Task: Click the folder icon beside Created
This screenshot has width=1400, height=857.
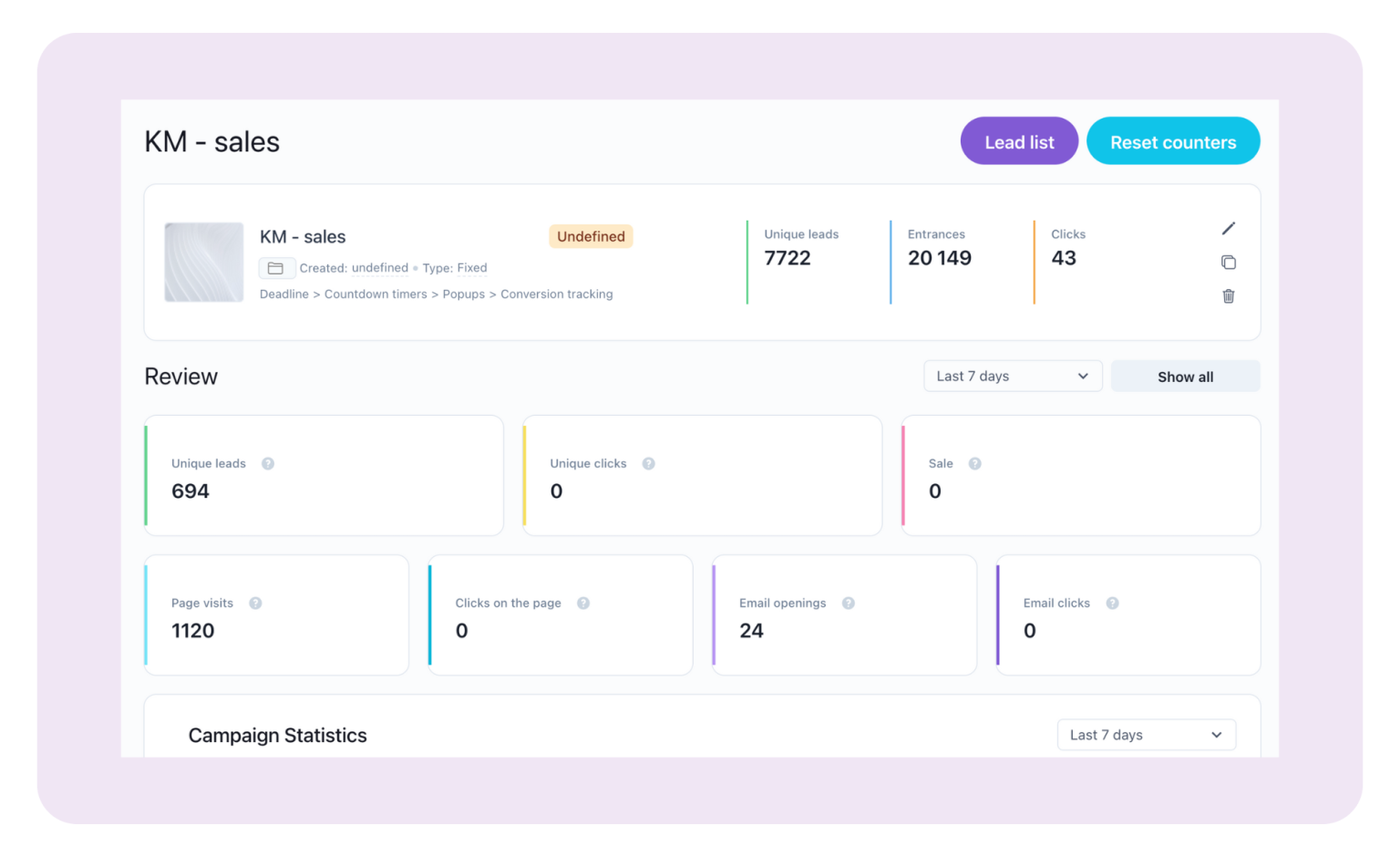Action: coord(275,268)
